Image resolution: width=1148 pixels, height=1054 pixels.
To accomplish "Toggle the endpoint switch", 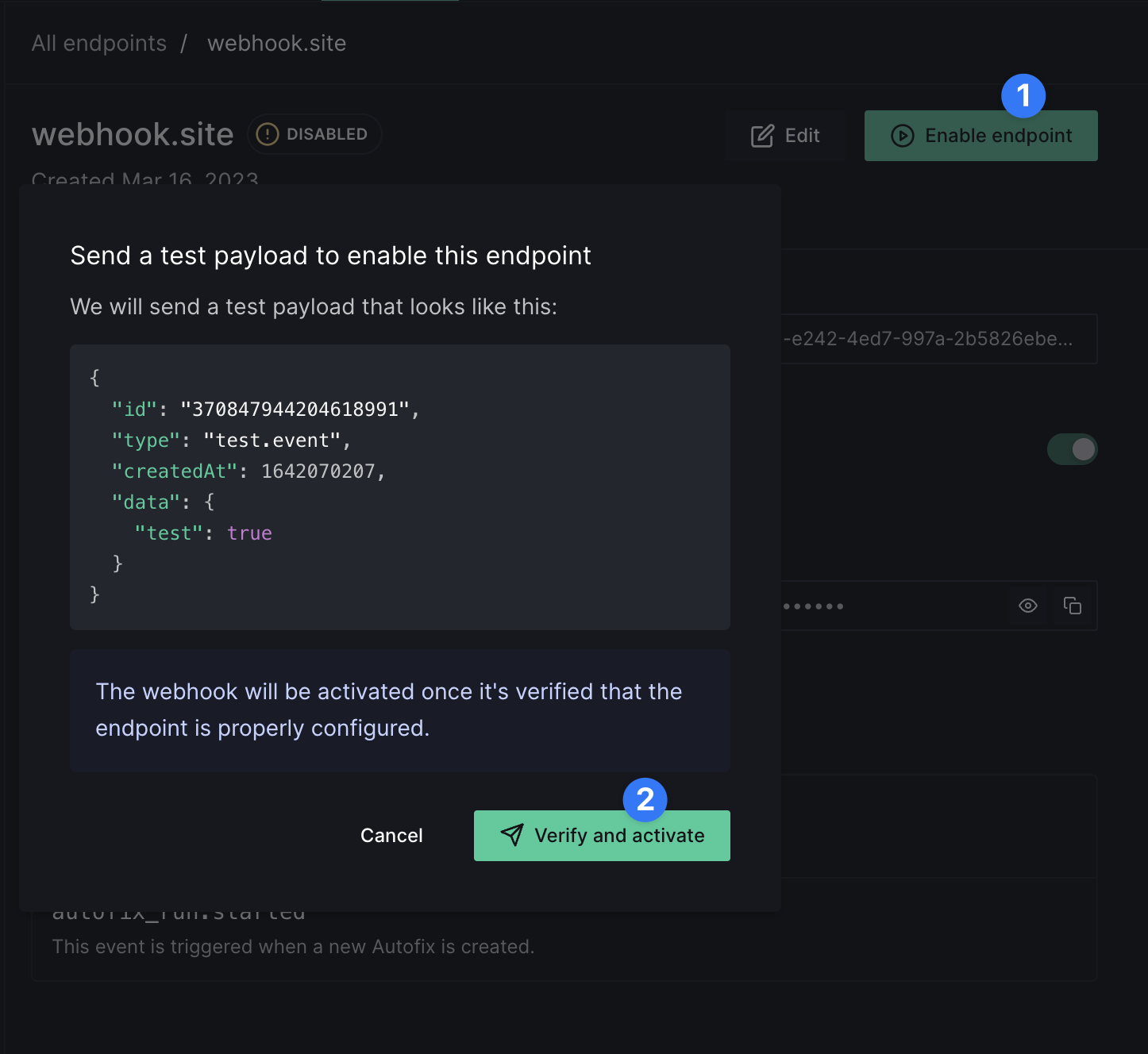I will [1072, 449].
